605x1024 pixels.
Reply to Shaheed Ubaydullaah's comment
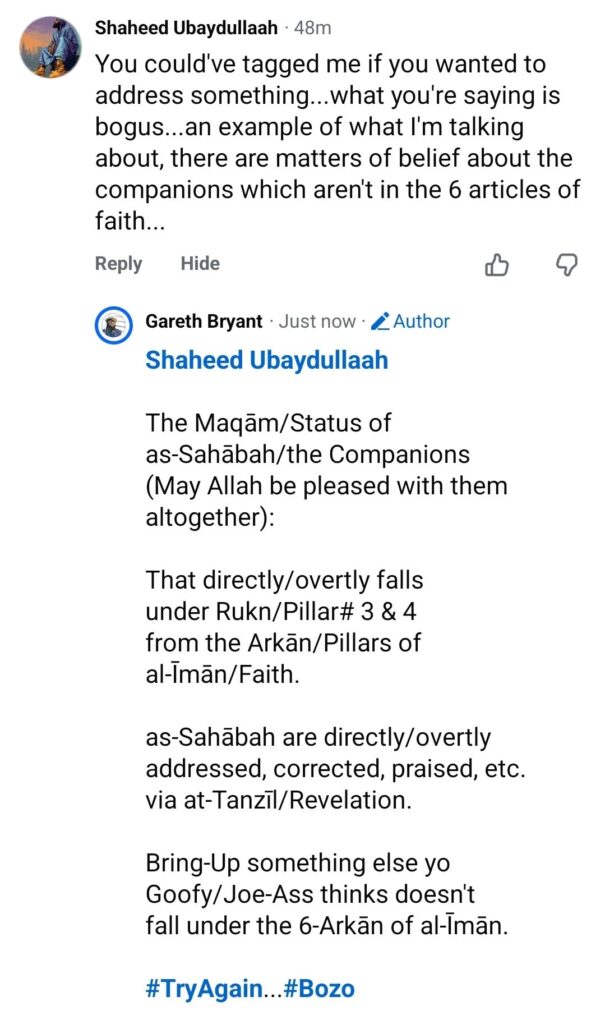click(118, 264)
